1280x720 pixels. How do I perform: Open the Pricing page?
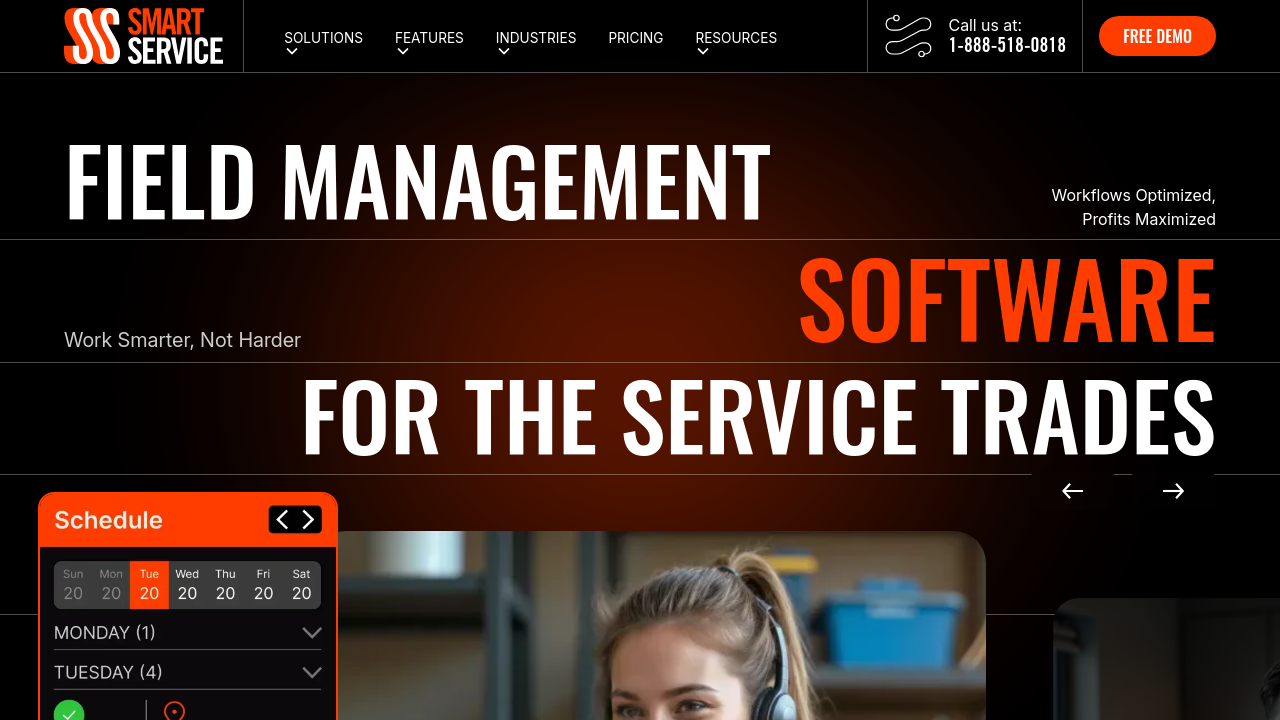[636, 38]
